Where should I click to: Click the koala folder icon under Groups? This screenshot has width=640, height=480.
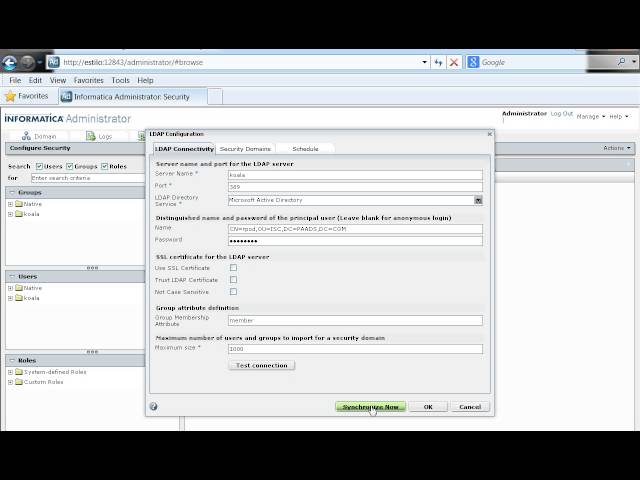coord(19,214)
